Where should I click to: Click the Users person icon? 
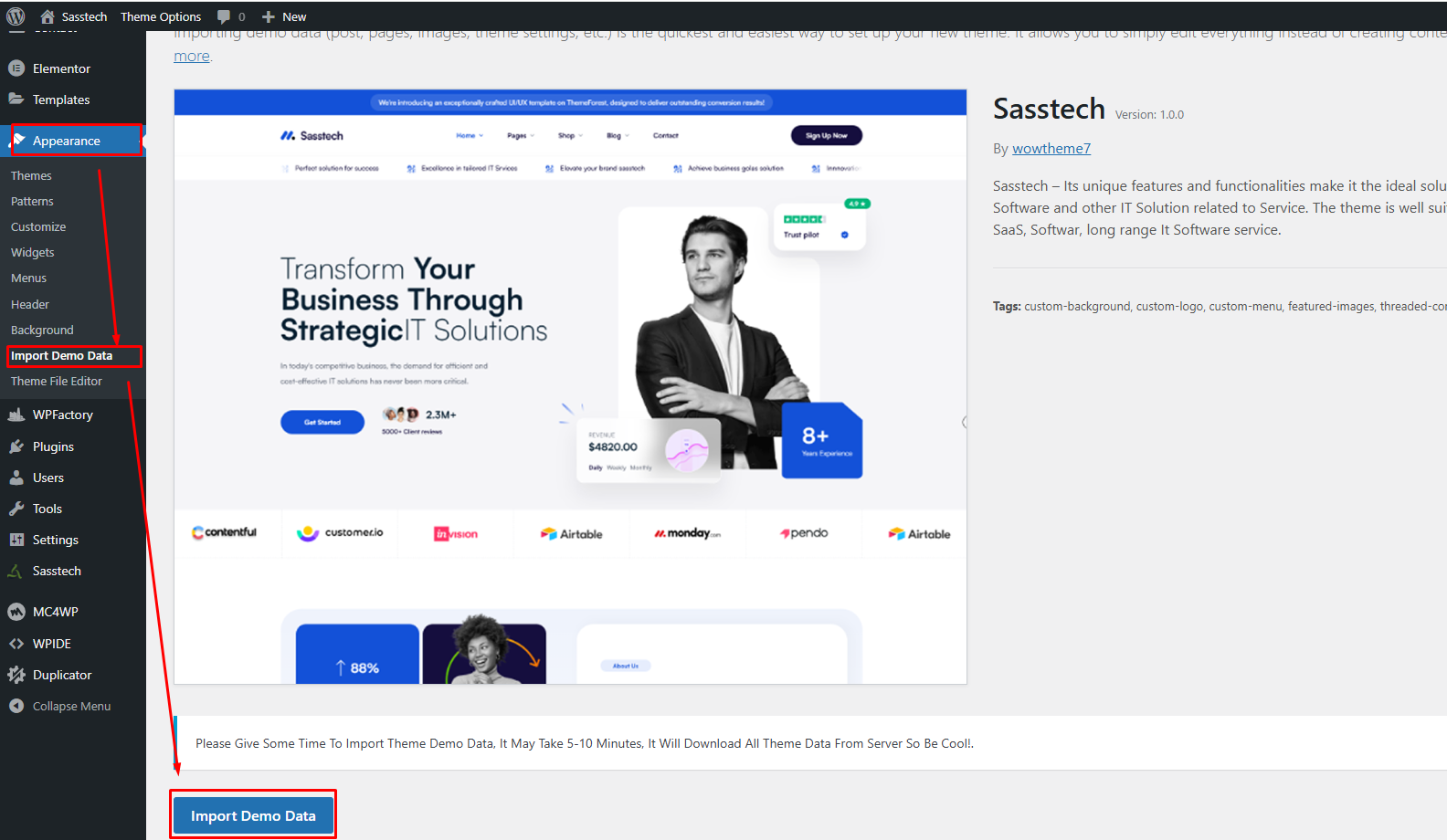click(16, 478)
